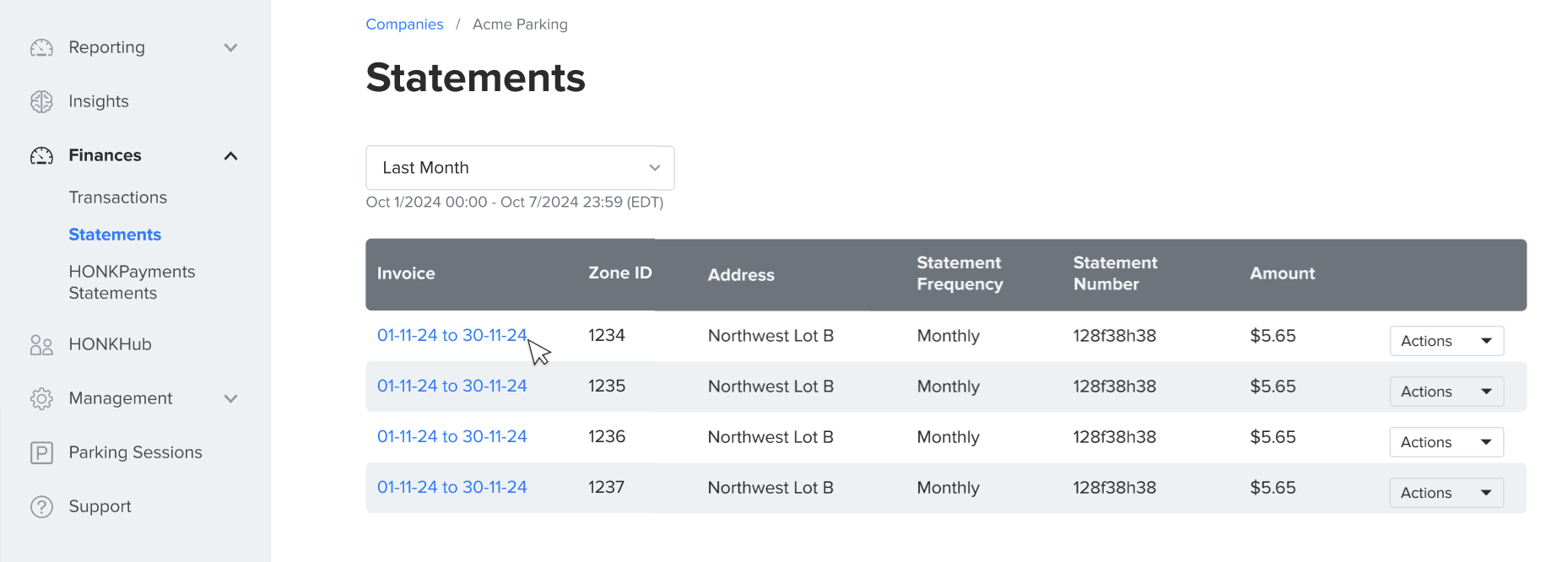Open Parking Sessions via the P icon

(x=41, y=452)
